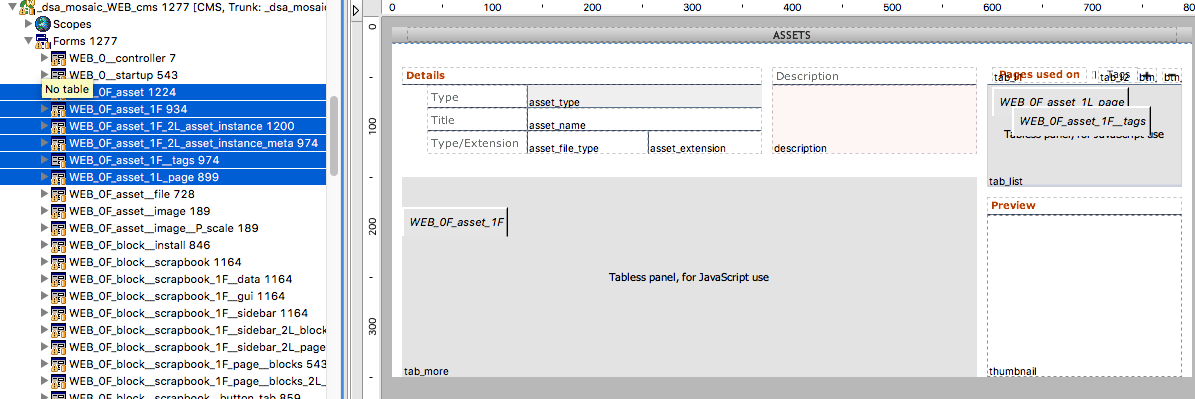Select the Description header label

point(807,76)
